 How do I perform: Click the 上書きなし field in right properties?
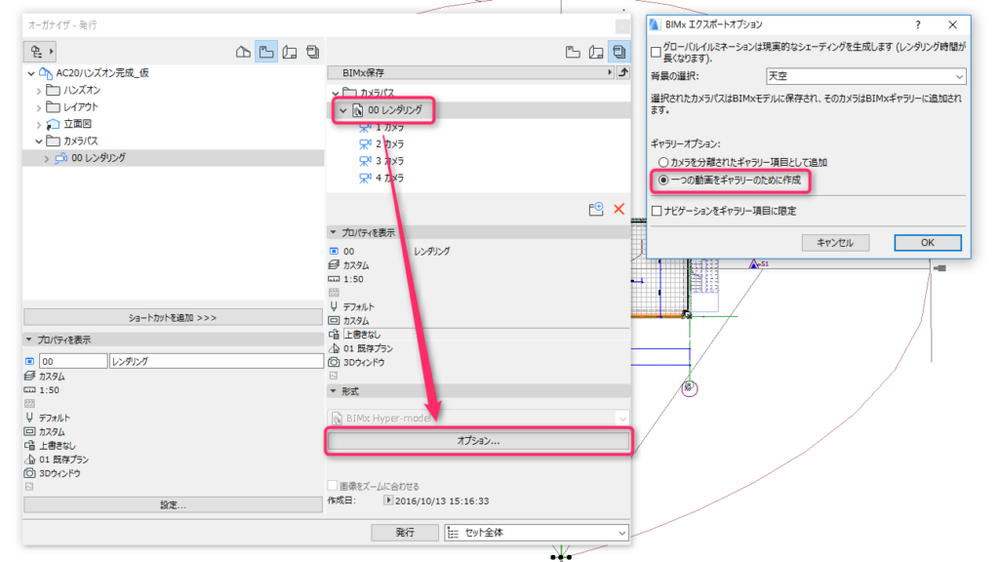(485, 335)
